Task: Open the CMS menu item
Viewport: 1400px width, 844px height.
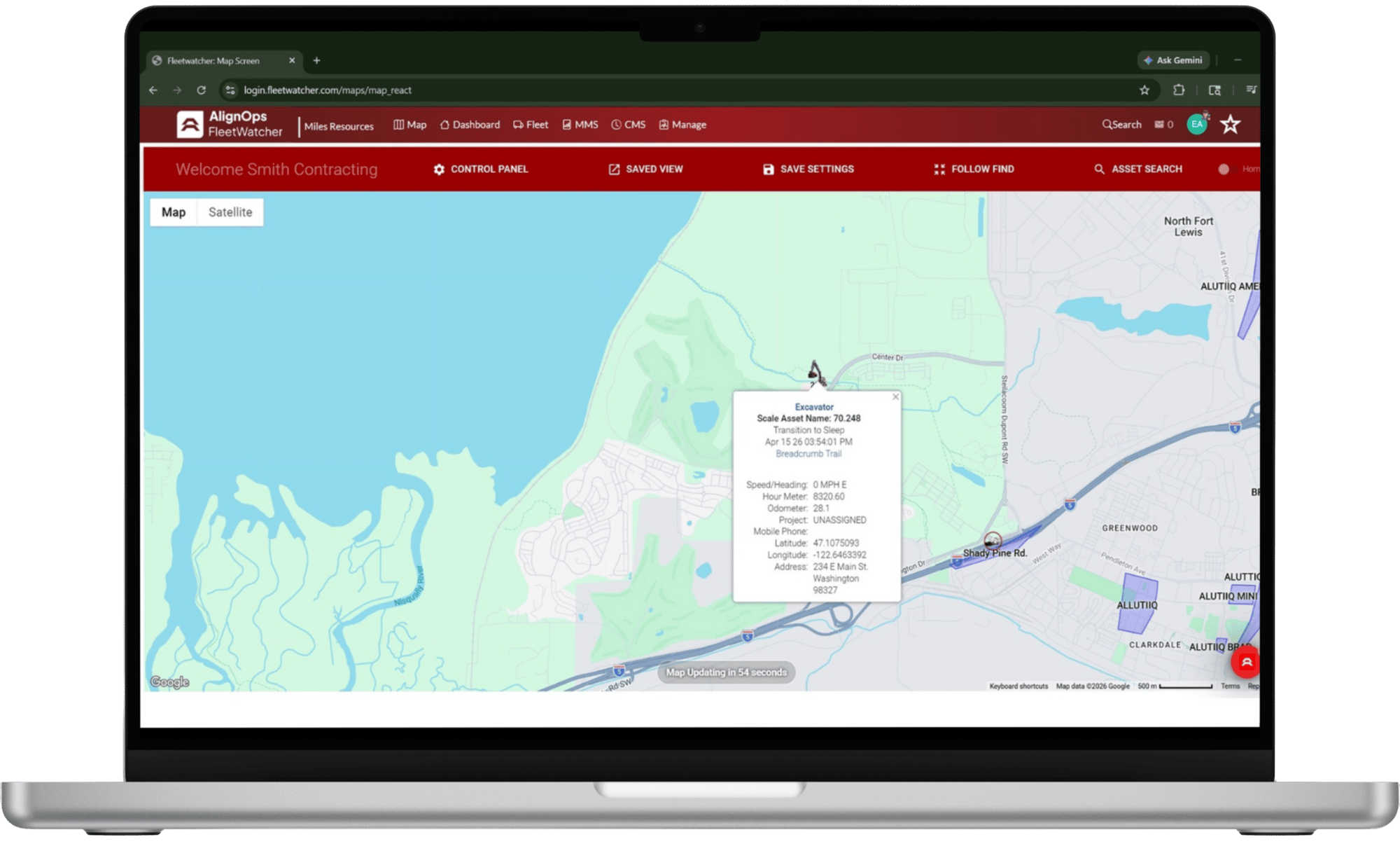Action: tap(629, 125)
